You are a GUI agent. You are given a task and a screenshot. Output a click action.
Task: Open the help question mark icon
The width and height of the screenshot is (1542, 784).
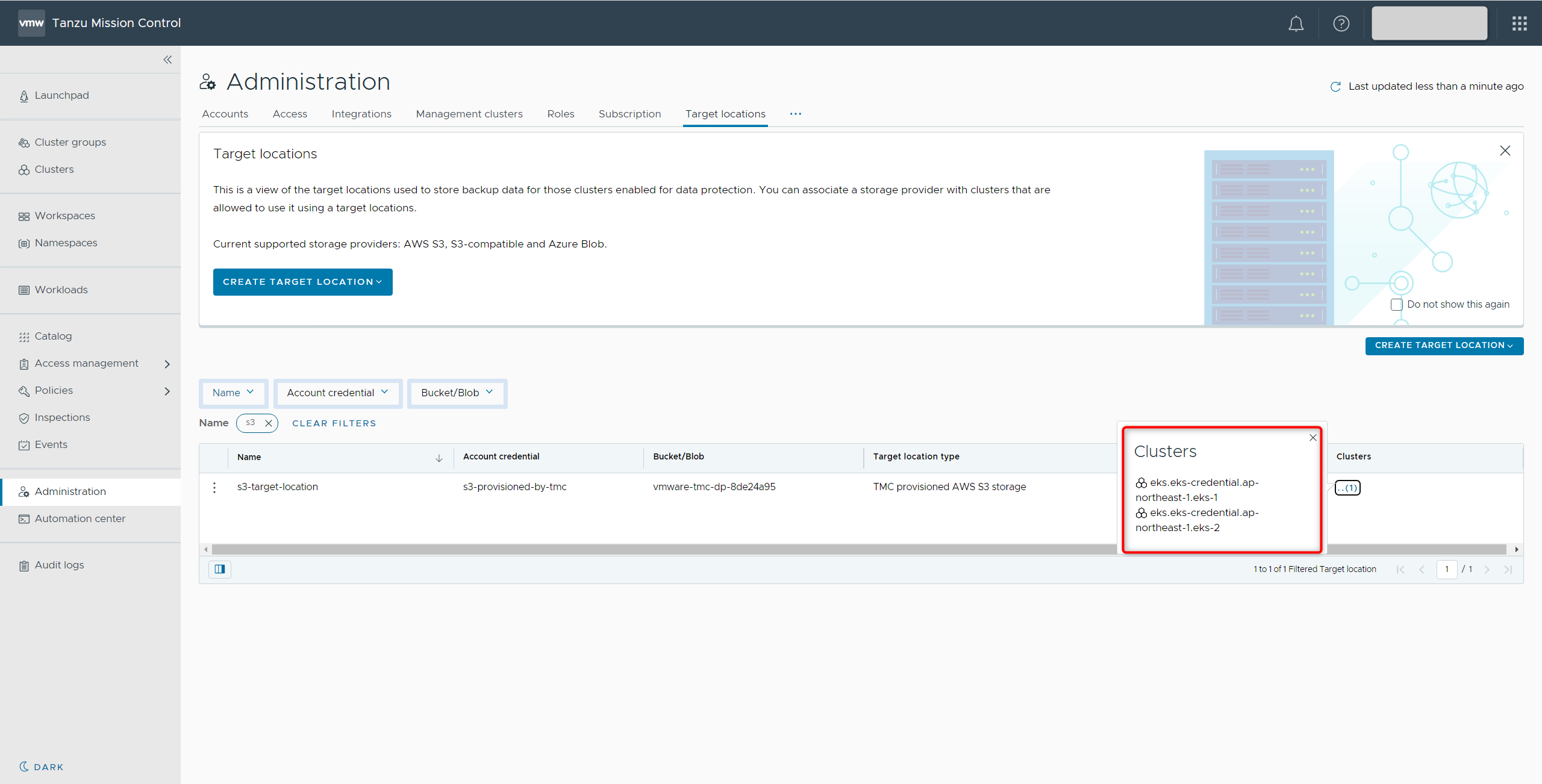(1341, 23)
